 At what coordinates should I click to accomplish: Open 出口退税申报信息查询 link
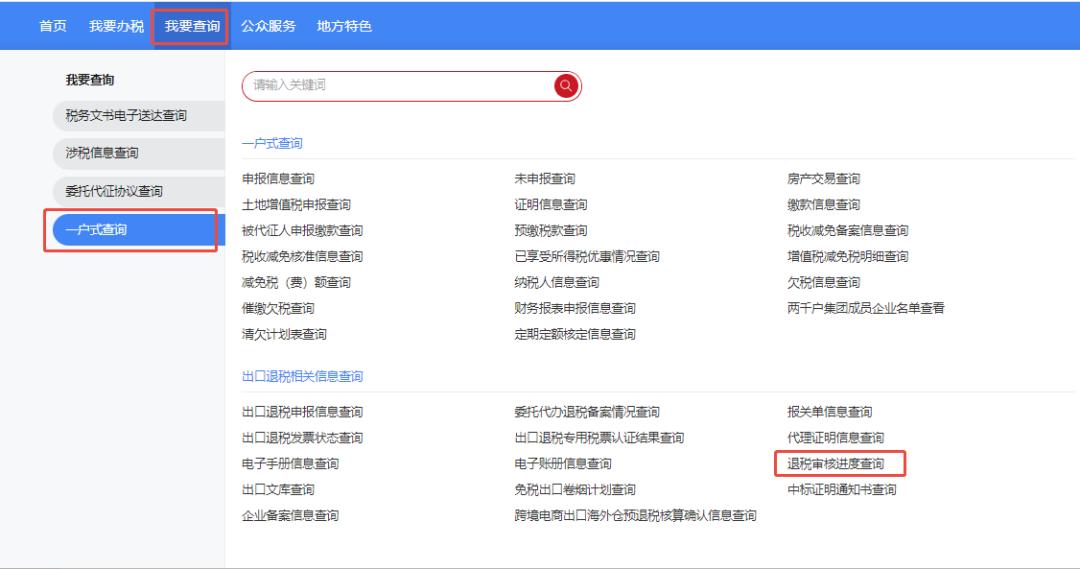pyautogui.click(x=302, y=412)
